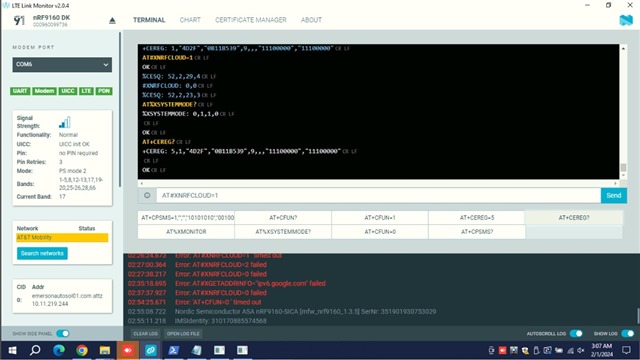The height and width of the screenshot is (360, 640).
Task: Click the Search networks button
Action: pyautogui.click(x=42, y=253)
